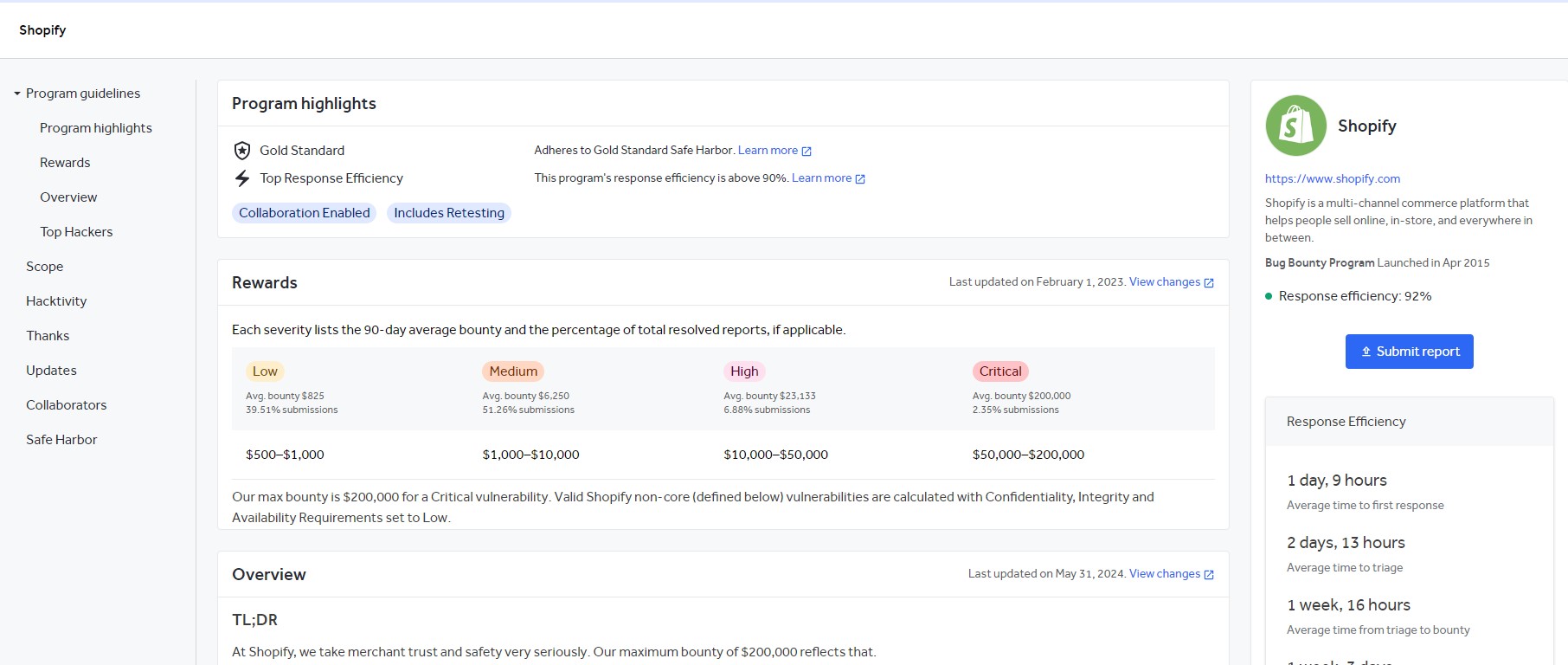Click Bug Bounty Program launched text
This screenshot has height=665, width=1568.
click(1377, 262)
